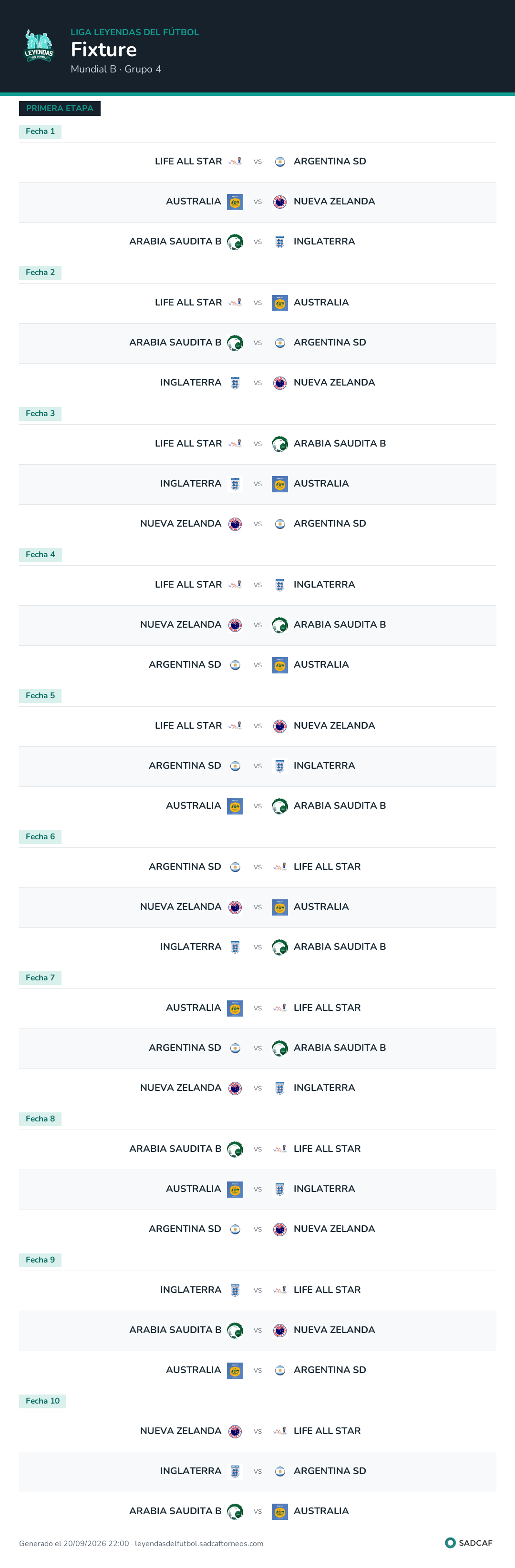Open the leyendasdelfutbol.sadcaftorneos.com footer link

(x=199, y=1544)
